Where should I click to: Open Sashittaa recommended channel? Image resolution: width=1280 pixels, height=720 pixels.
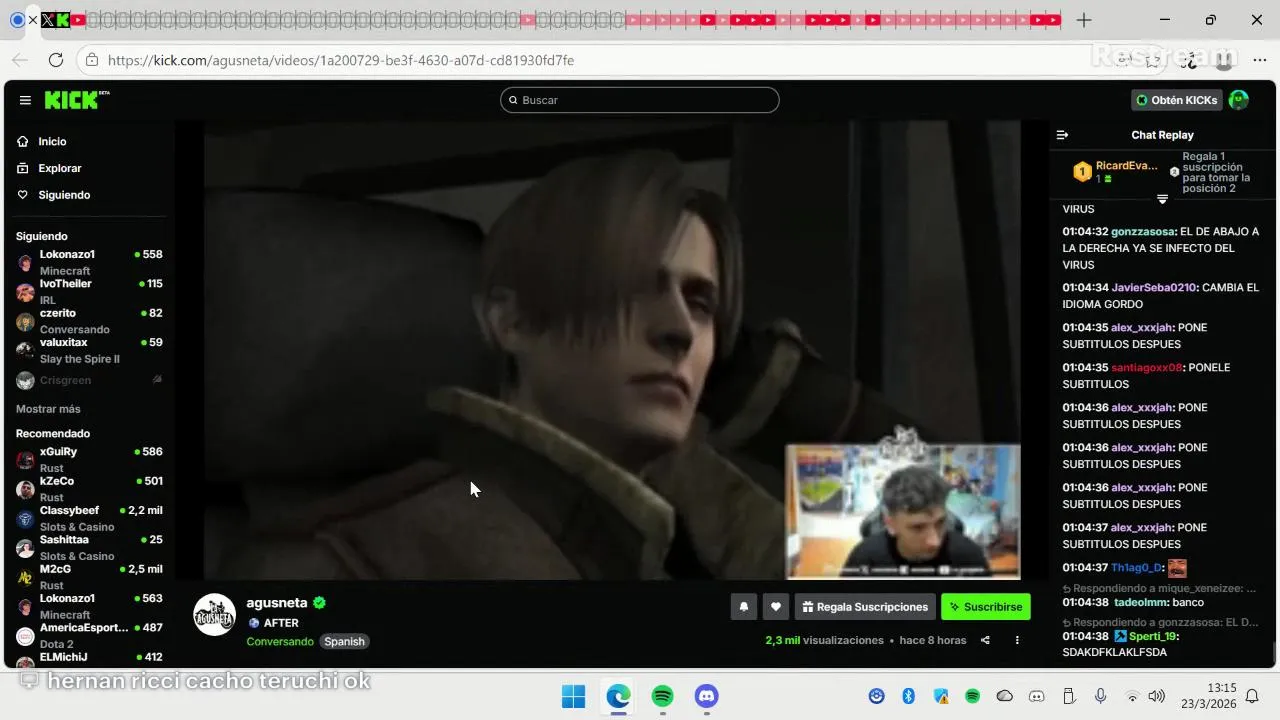tap(89, 547)
